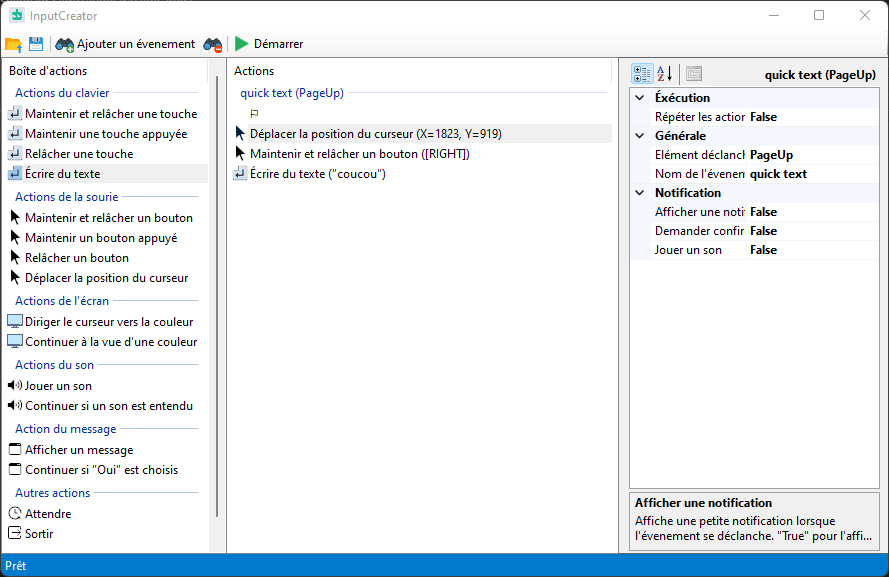The height and width of the screenshot is (577, 889).
Task: Click the property pages icon
Action: [694, 74]
